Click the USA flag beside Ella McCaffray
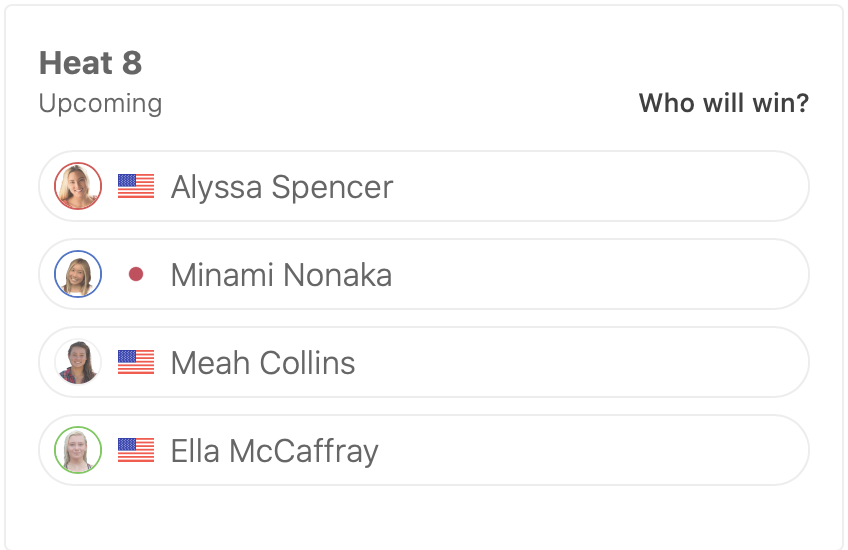This screenshot has height=550, width=848. coord(136,450)
